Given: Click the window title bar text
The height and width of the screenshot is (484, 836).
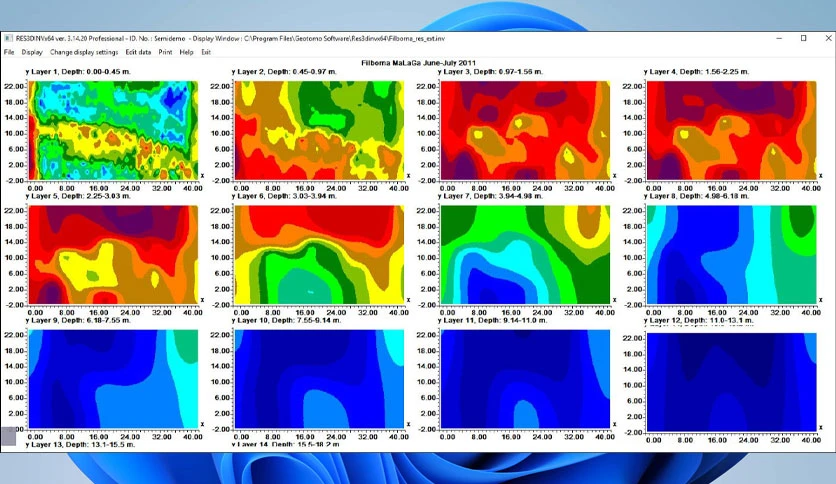Looking at the screenshot, I should pos(230,38).
